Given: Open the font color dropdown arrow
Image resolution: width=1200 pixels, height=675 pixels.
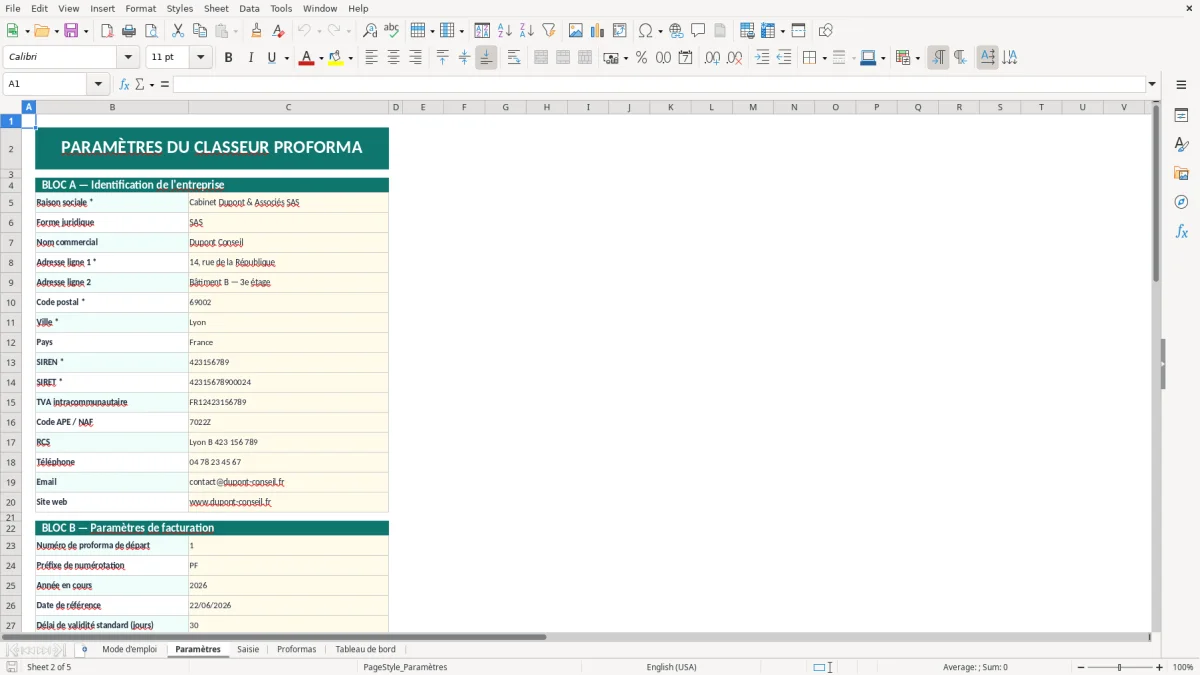Looking at the screenshot, I should pos(320,58).
